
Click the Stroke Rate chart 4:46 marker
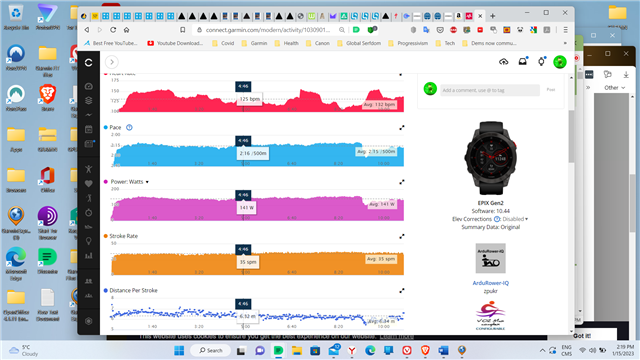pyautogui.click(x=243, y=249)
